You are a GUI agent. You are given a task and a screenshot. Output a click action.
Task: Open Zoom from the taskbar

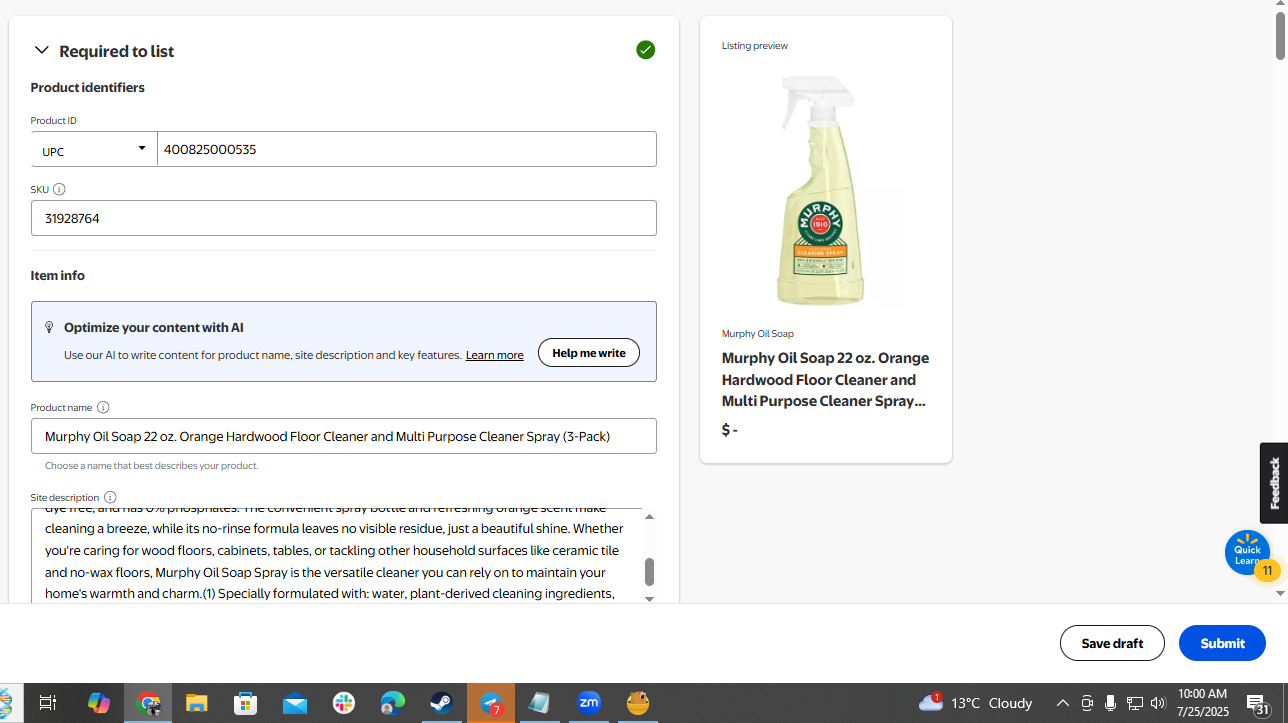pos(589,703)
